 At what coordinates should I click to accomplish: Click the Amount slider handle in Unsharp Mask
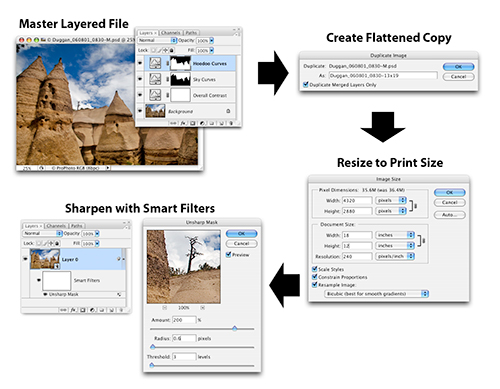pos(235,328)
